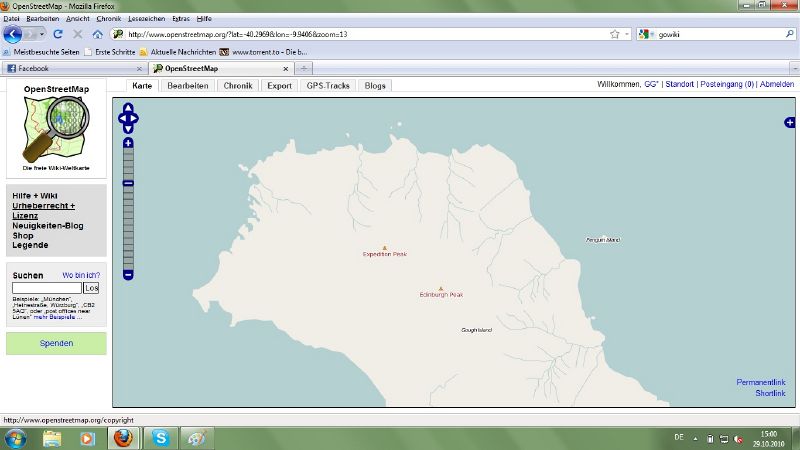Open the Blogs tab

(x=375, y=86)
